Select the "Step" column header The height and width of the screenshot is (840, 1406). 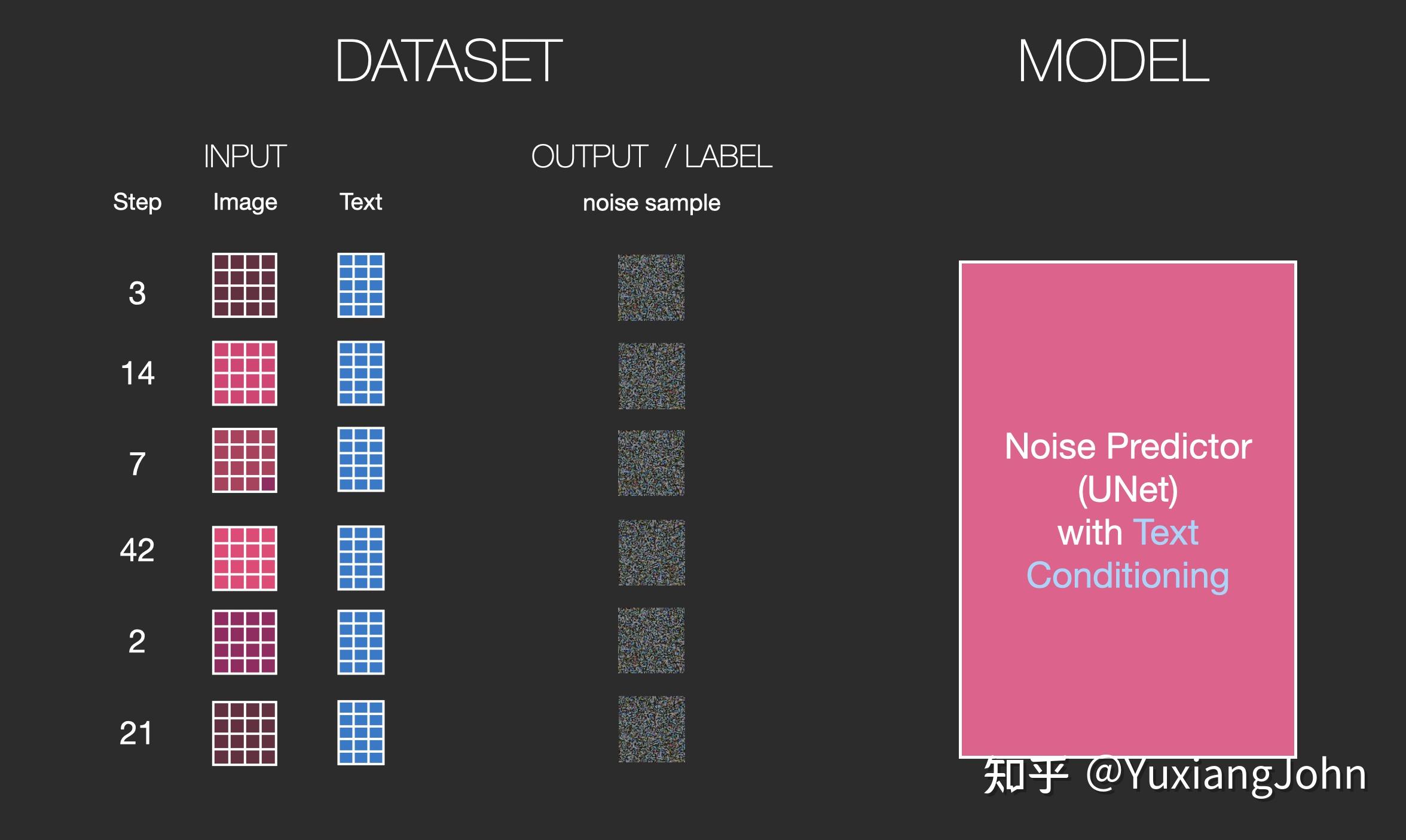[x=137, y=202]
